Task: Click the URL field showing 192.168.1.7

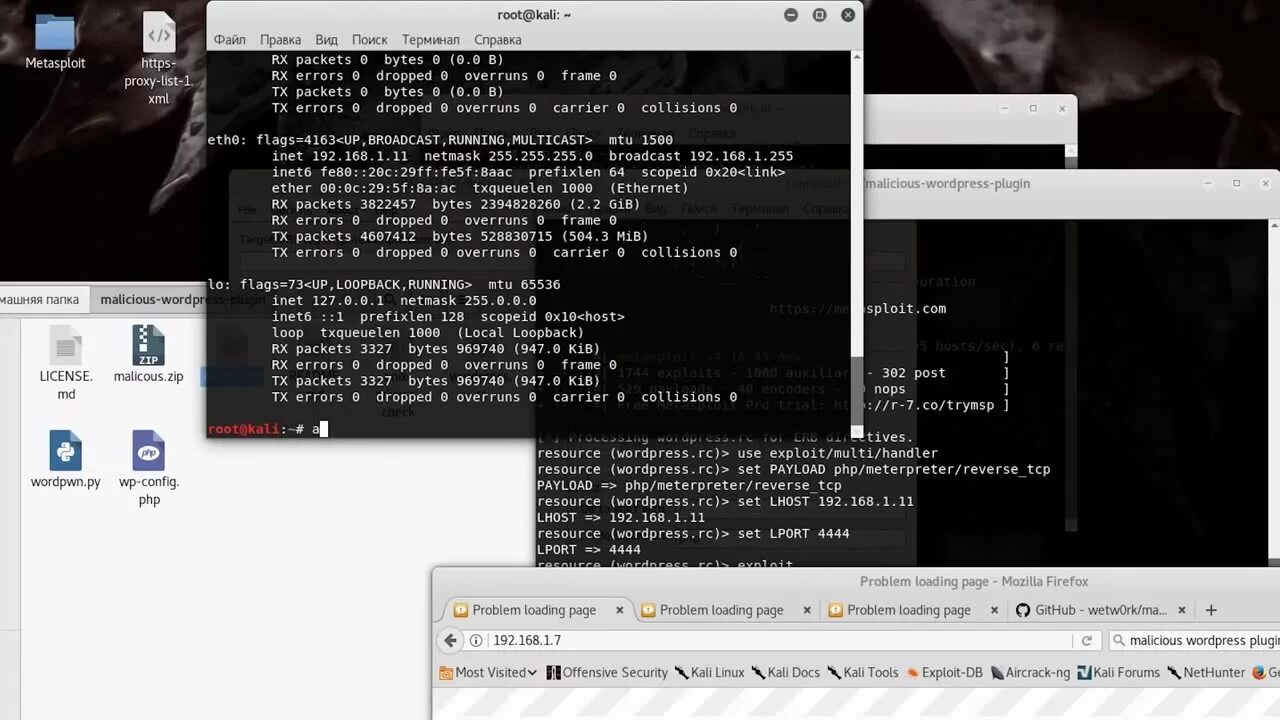Action: (x=780, y=640)
